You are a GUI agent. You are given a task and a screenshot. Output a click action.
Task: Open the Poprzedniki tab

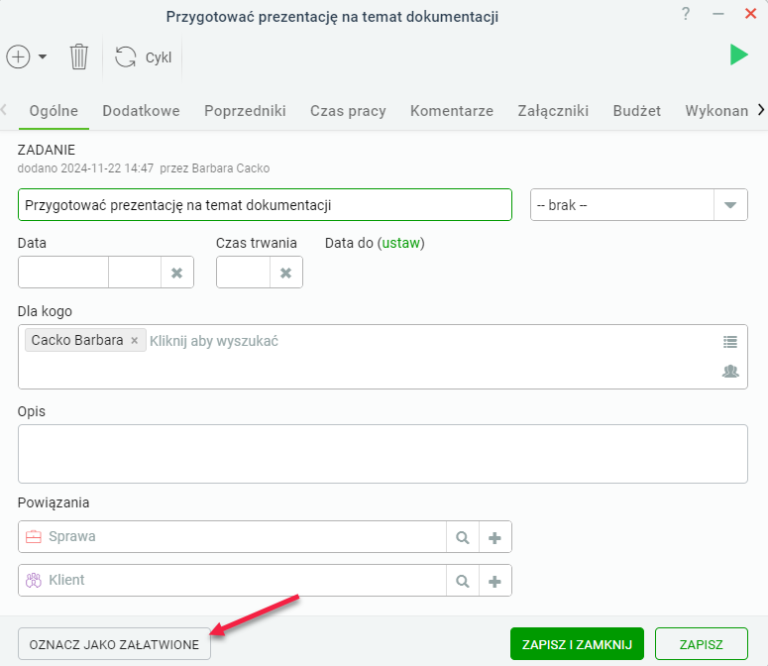pyautogui.click(x=245, y=111)
